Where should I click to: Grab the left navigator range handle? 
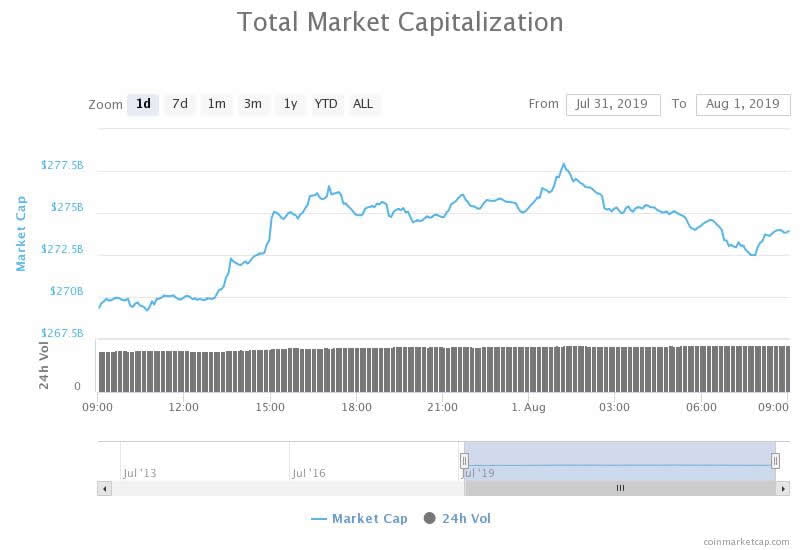464,461
